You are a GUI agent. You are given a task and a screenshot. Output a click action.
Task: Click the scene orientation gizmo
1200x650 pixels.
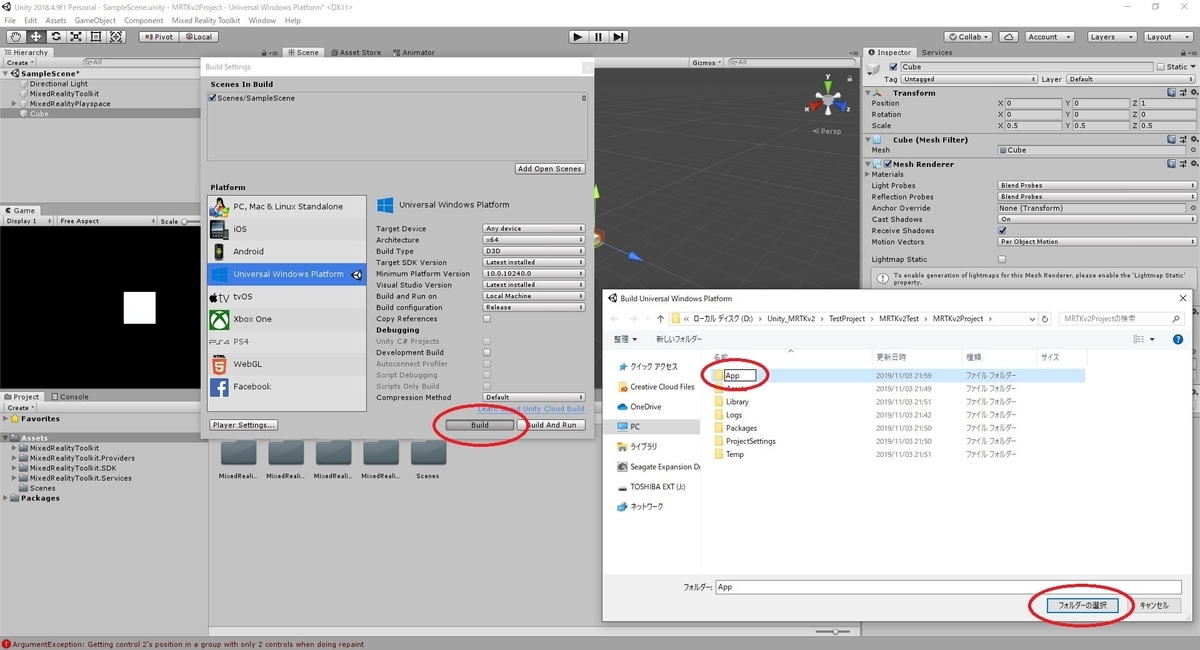click(828, 100)
